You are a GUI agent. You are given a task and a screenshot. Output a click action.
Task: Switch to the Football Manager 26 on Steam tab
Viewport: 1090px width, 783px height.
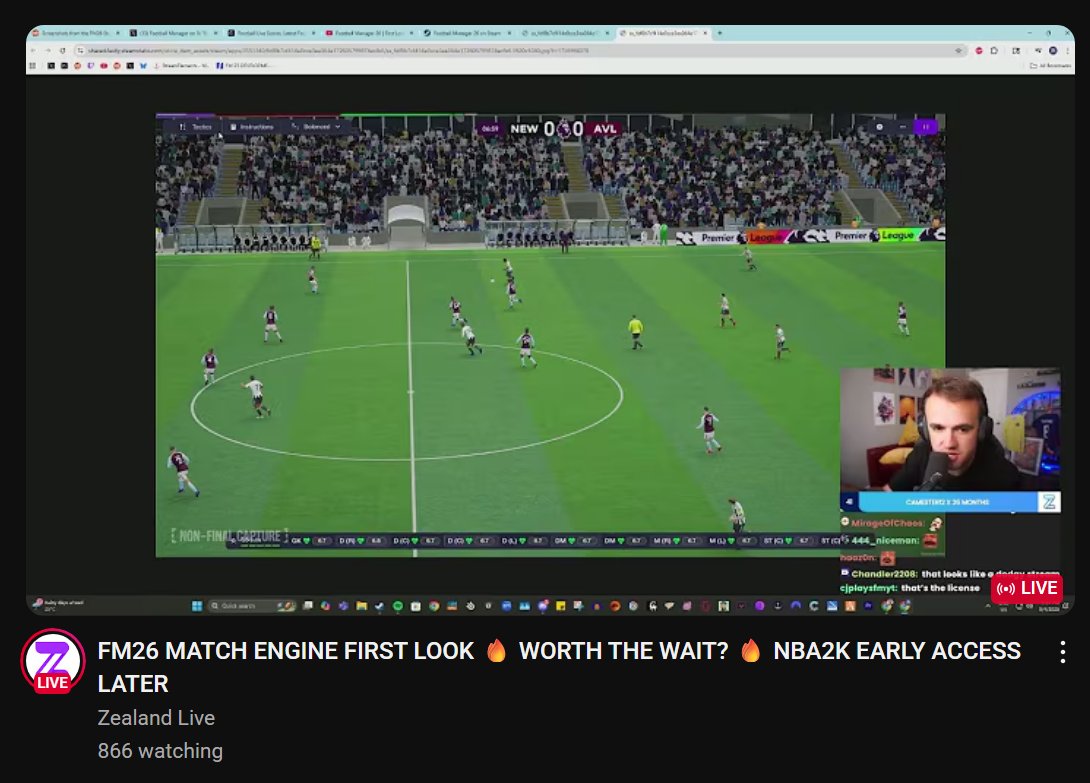(x=466, y=33)
